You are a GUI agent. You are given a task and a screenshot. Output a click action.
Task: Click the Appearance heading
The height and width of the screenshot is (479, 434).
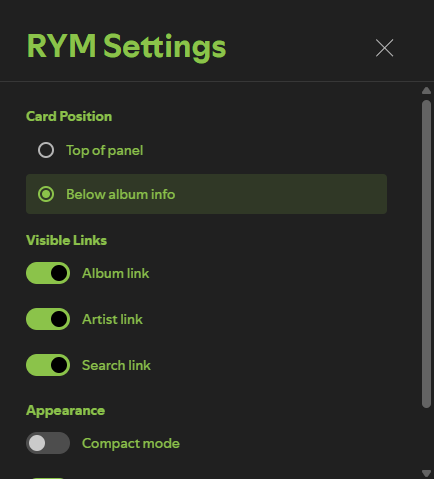tap(65, 411)
